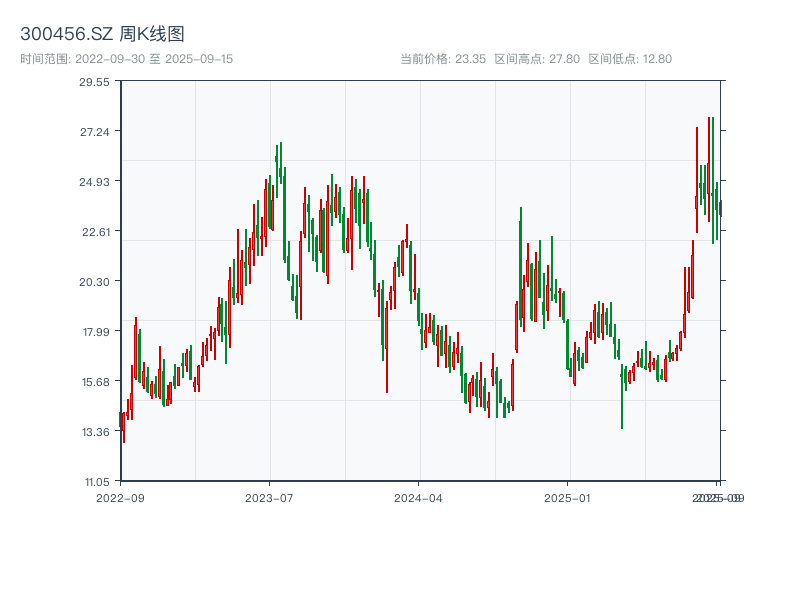
Task: Click y-axis value 15.68
Action: [96, 382]
